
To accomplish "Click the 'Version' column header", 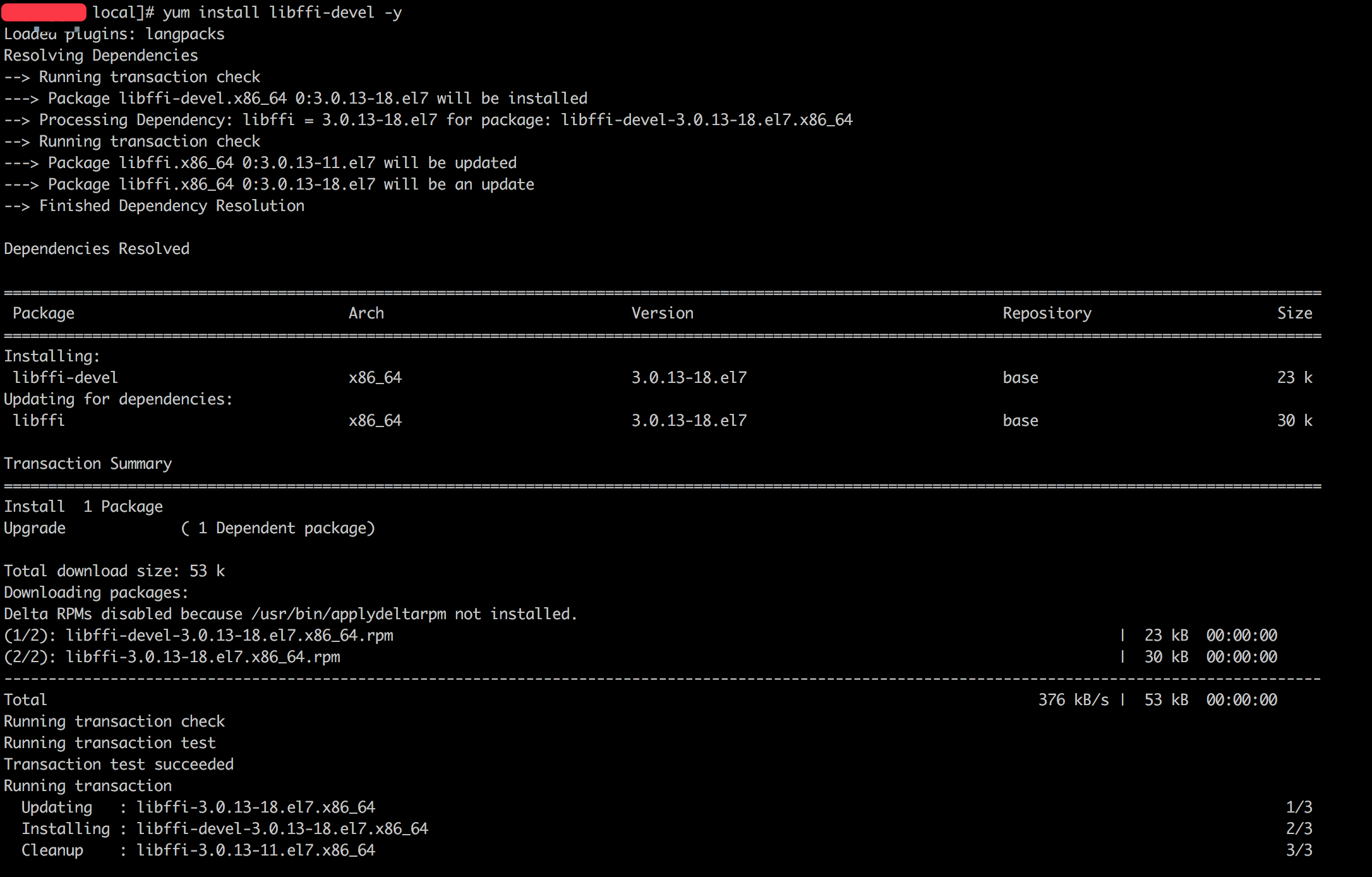I will [663, 313].
